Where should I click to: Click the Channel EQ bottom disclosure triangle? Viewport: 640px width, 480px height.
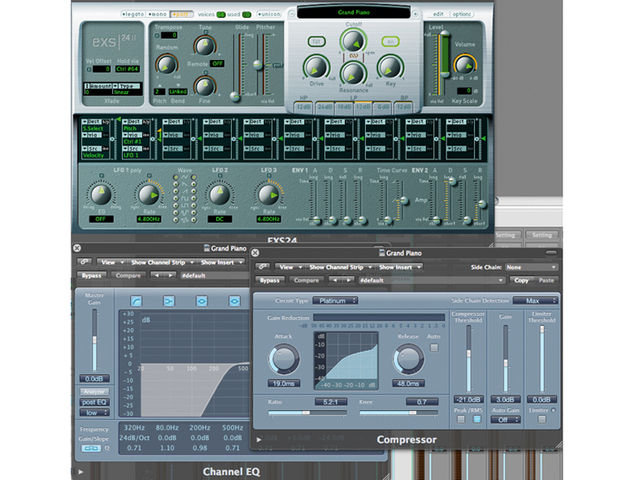80,472
